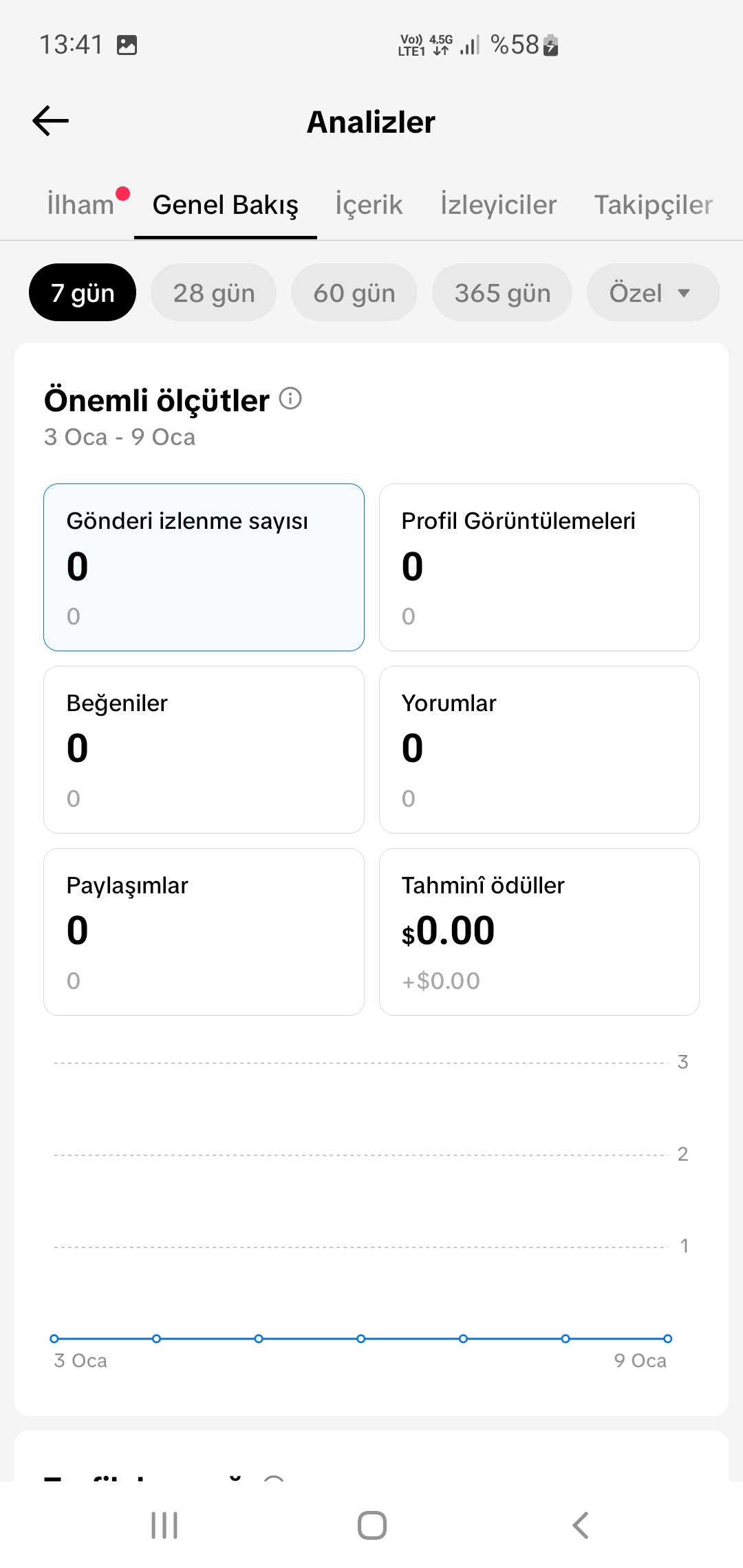
Task: Open the İçerik tab
Action: (x=369, y=205)
